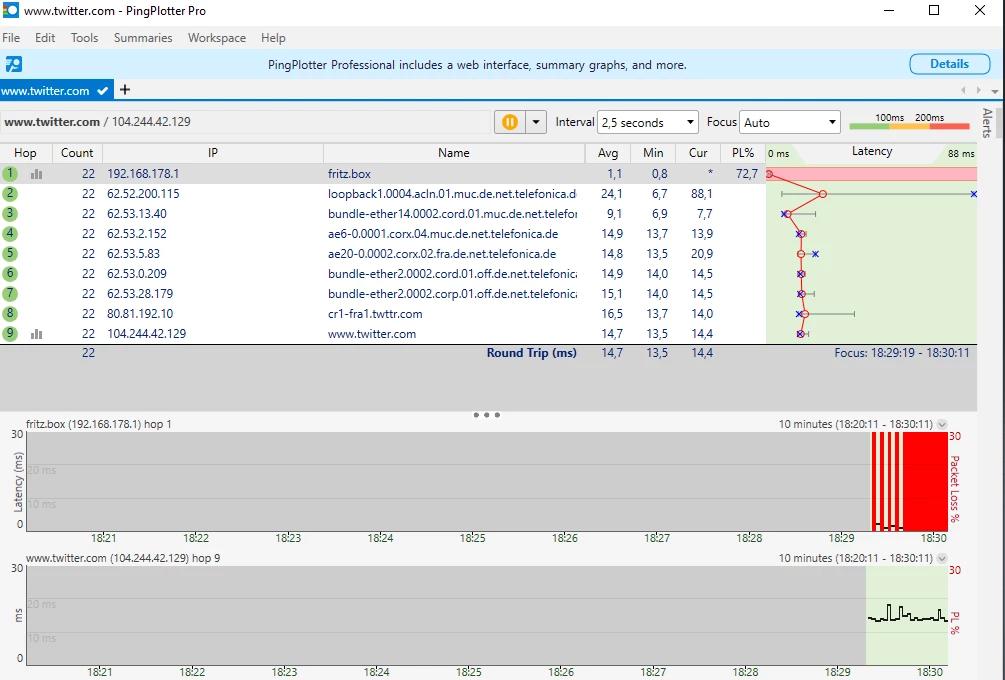This screenshot has height=680, width=1005.
Task: Click the green hop 2 number circle
Action: [10, 194]
